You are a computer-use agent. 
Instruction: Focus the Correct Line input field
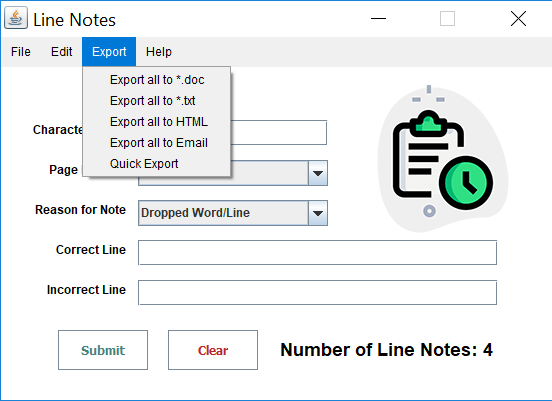click(x=317, y=252)
